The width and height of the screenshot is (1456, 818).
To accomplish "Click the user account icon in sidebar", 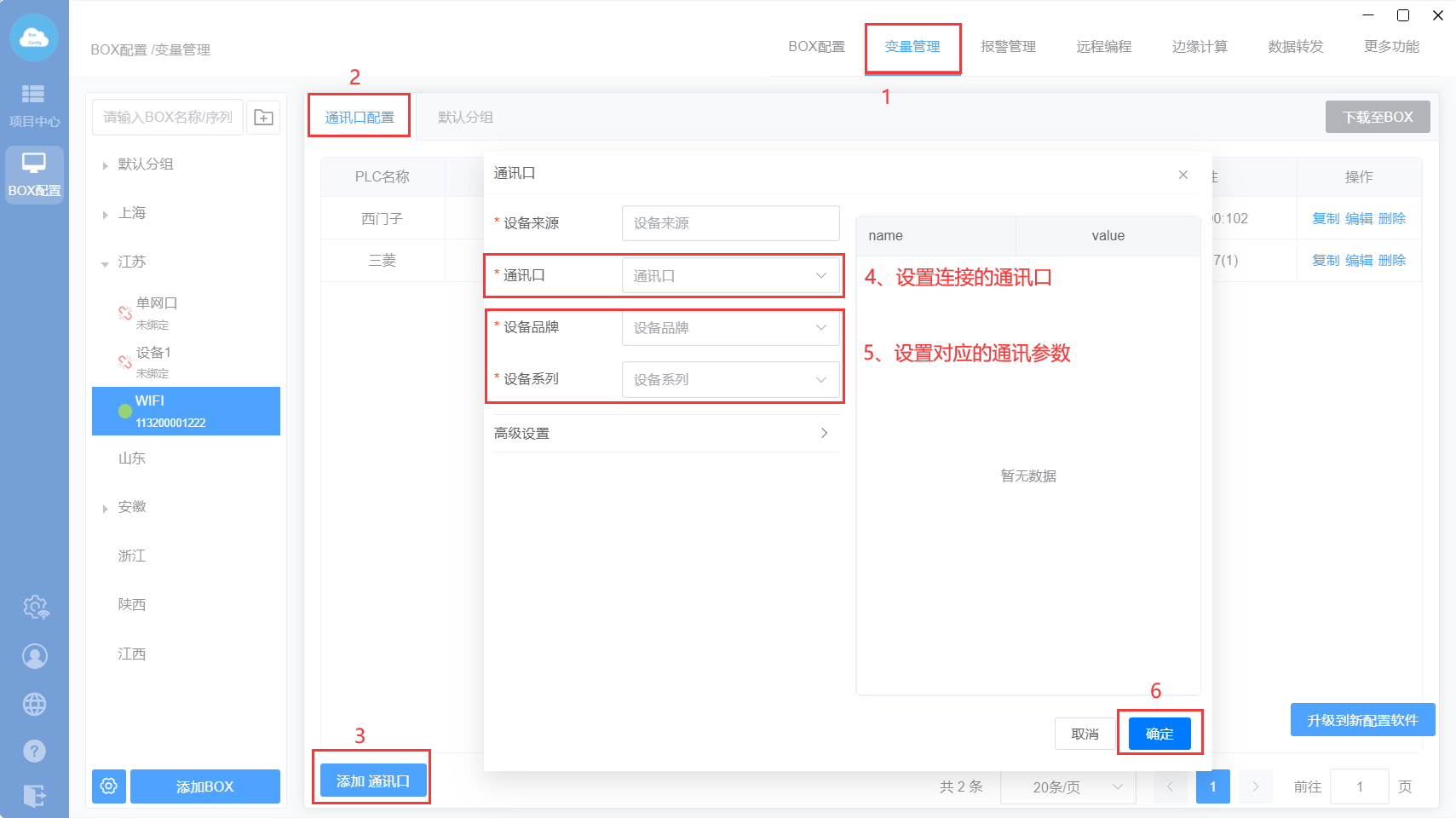I will (34, 656).
